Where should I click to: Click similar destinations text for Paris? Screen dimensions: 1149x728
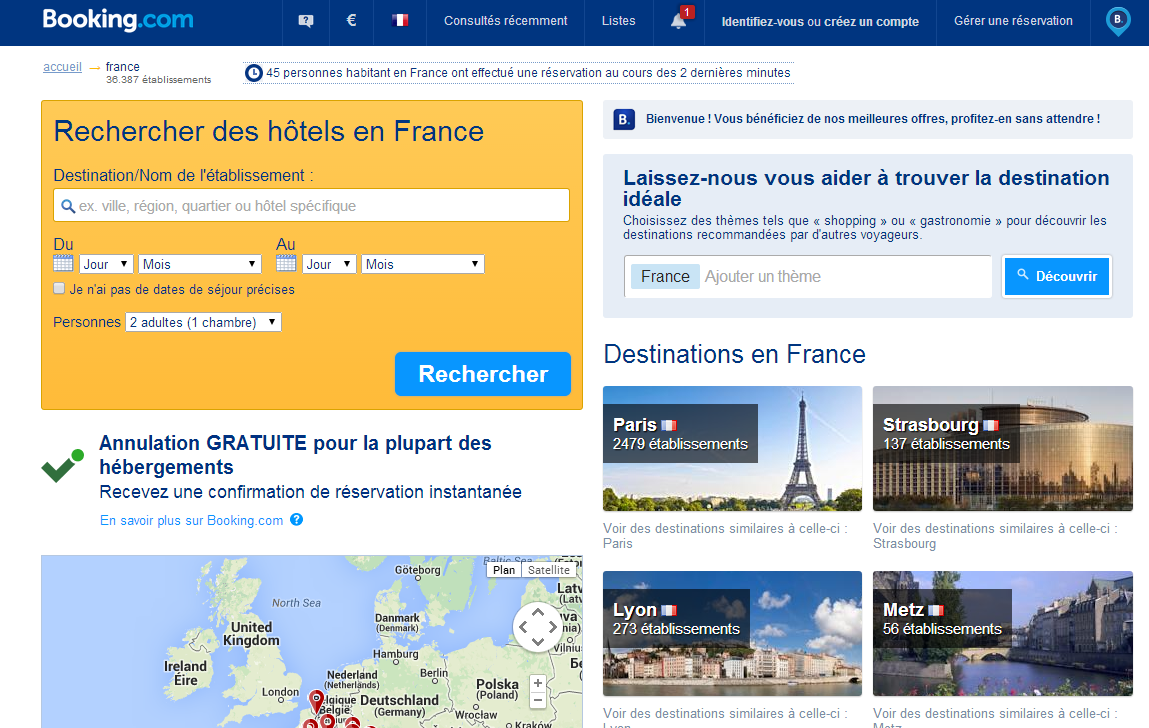tap(725, 536)
